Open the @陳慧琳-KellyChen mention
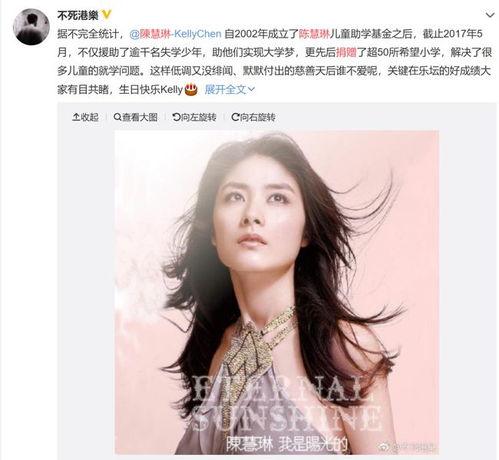The height and width of the screenshot is (460, 499). point(175,34)
